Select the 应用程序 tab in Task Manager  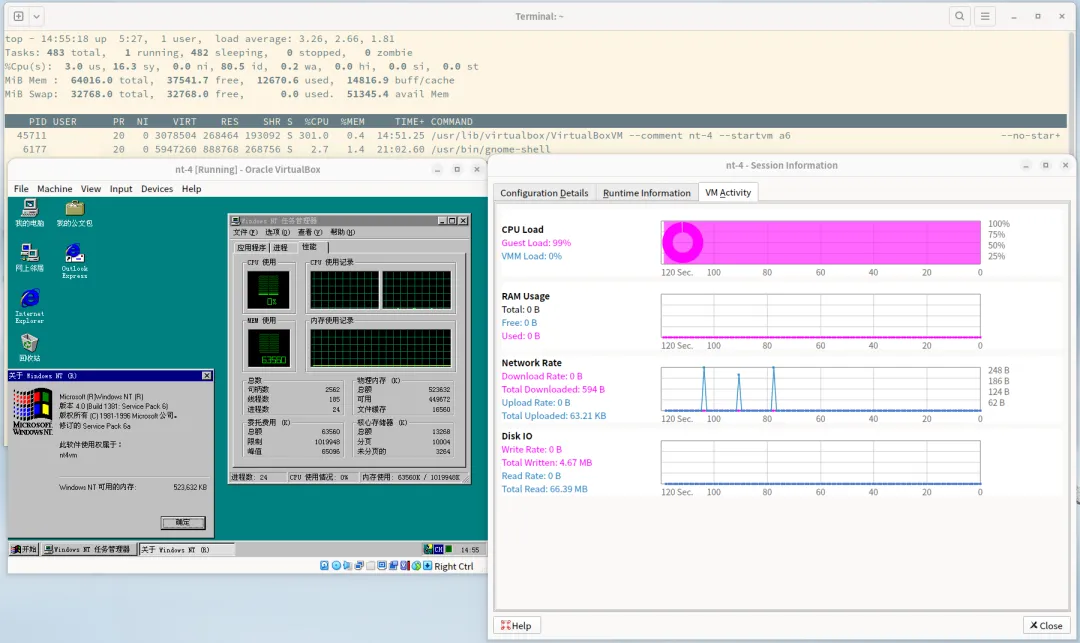tap(250, 247)
